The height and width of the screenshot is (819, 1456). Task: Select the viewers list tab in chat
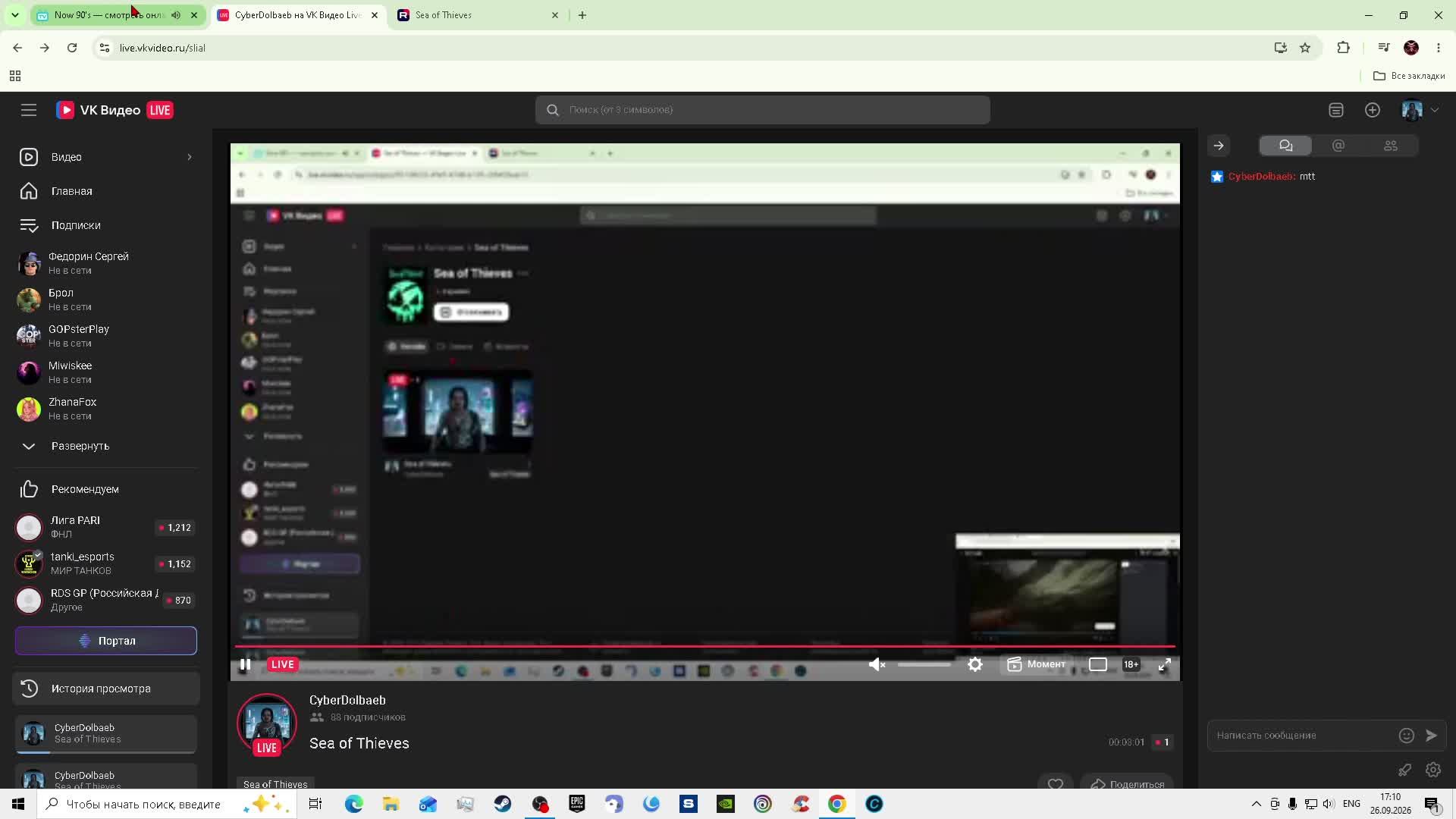[1391, 146]
